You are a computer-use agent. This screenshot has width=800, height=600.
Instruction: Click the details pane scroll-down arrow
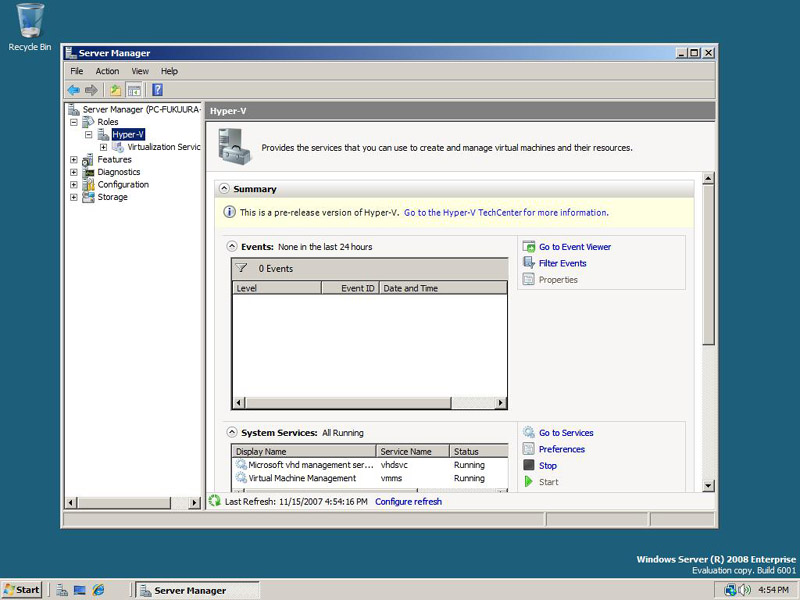(x=708, y=486)
